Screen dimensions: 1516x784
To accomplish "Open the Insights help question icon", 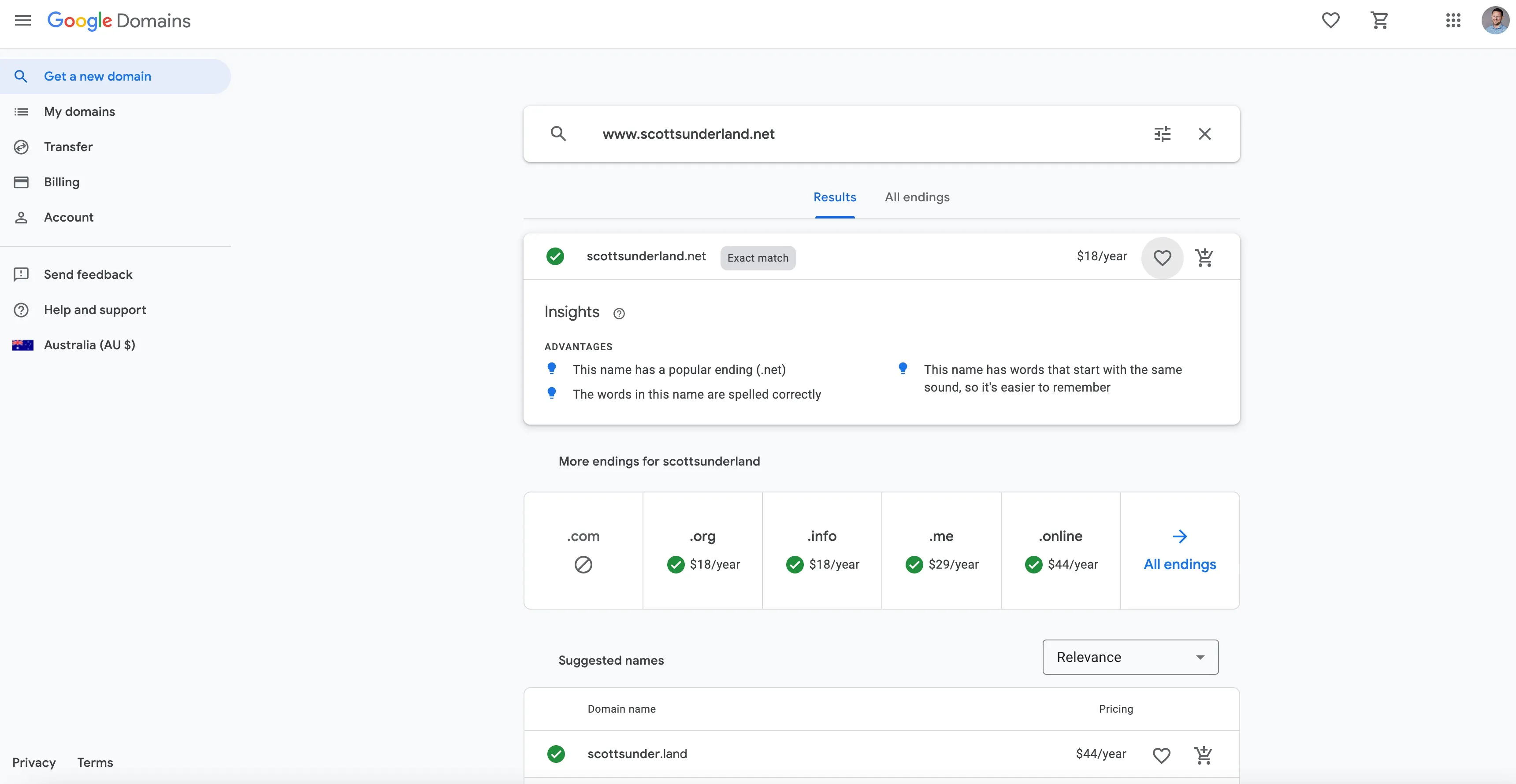I will (x=619, y=314).
